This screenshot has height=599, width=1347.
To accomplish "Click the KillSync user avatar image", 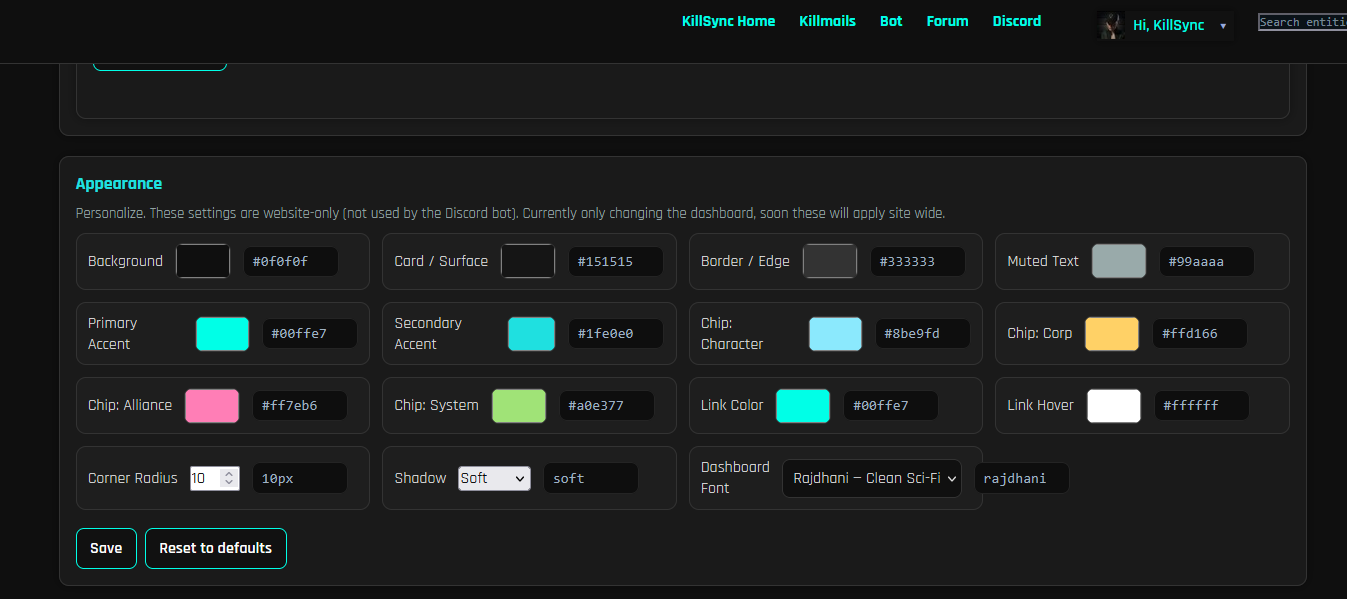I will pyautogui.click(x=1111, y=25).
